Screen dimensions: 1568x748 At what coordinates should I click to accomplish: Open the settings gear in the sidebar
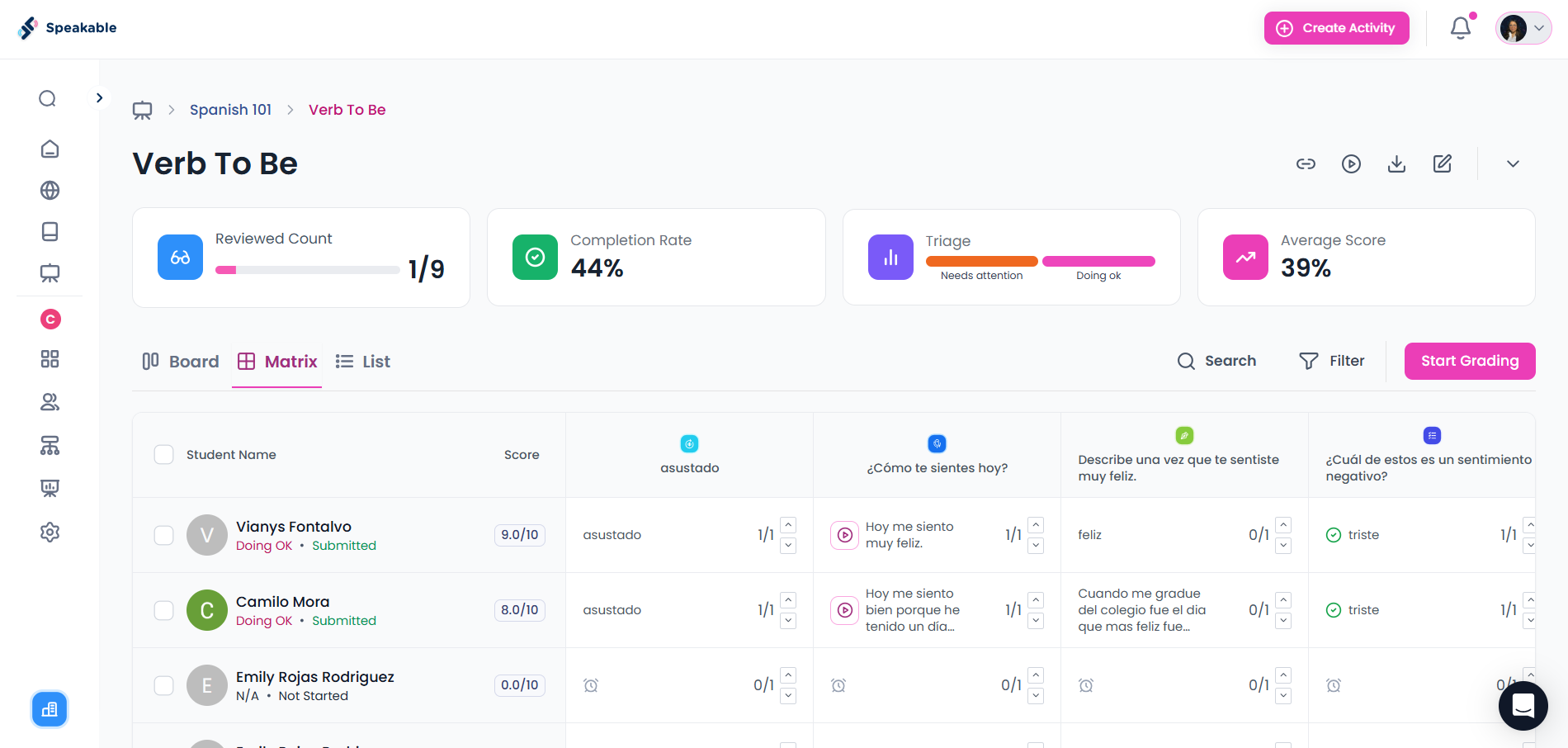(50, 532)
